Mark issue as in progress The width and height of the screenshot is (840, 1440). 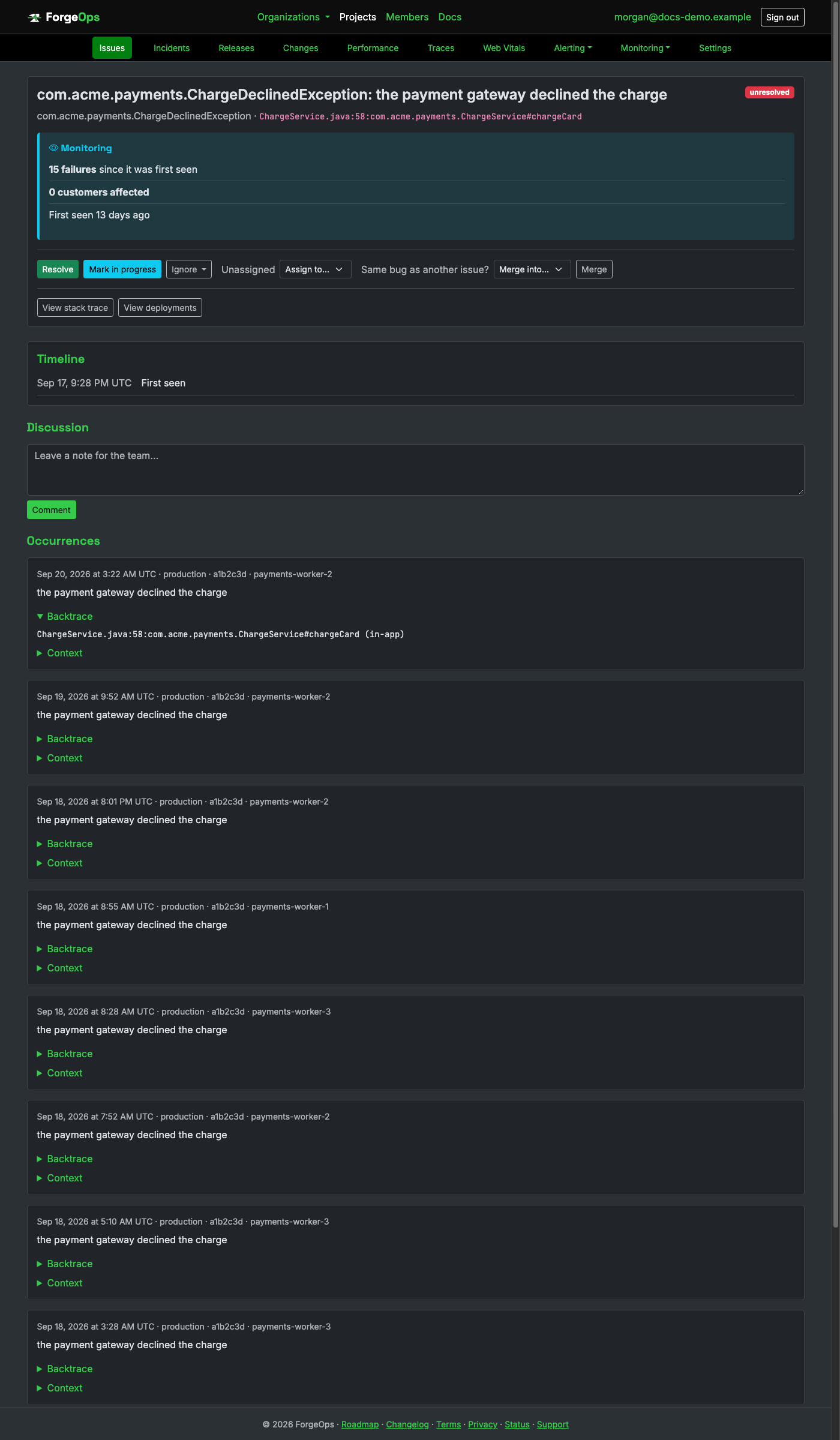(122, 269)
